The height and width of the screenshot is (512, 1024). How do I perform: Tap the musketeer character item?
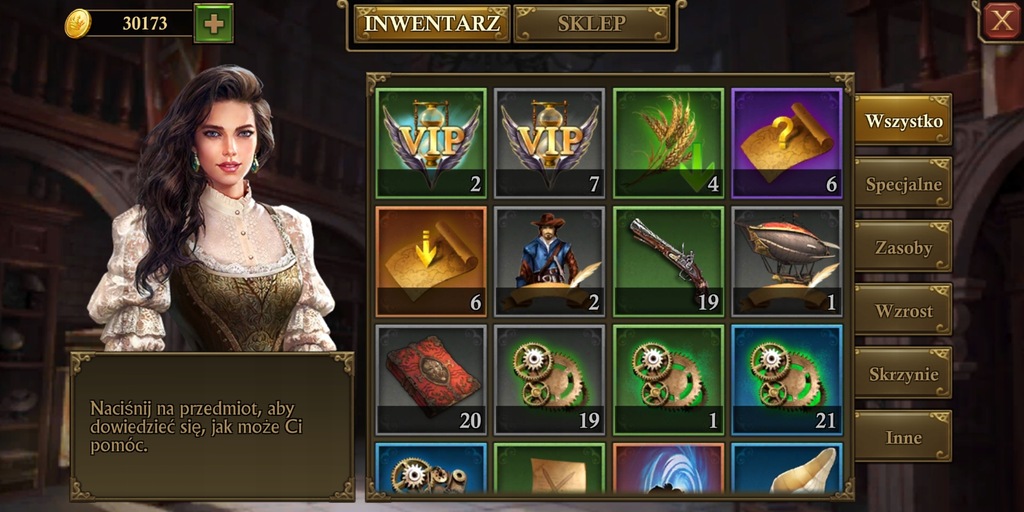[x=549, y=262]
